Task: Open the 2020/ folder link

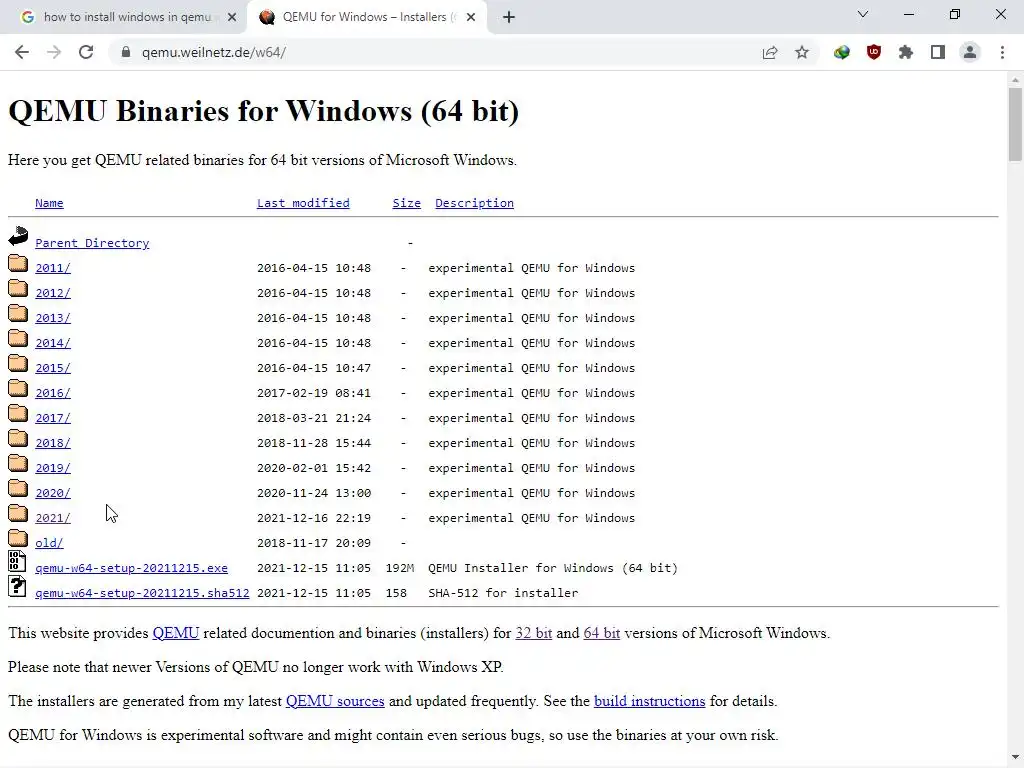Action: coord(53,493)
